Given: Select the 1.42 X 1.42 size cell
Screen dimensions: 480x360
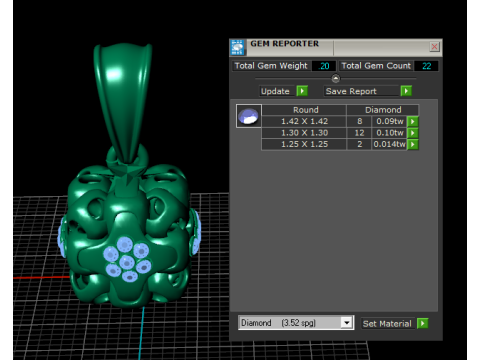Looking at the screenshot, I should [x=304, y=121].
